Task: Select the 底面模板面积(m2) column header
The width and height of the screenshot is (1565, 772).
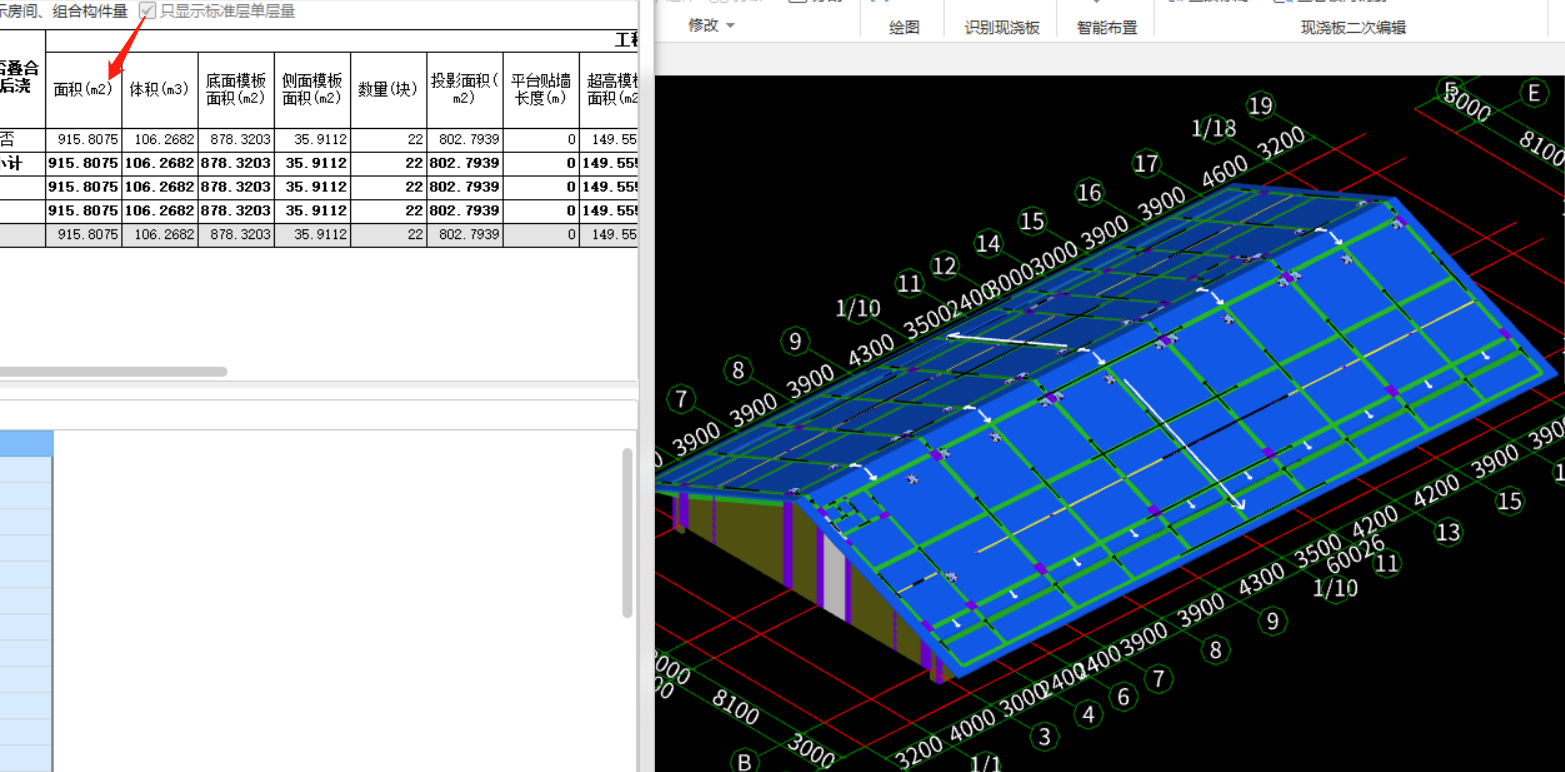Action: click(236, 89)
